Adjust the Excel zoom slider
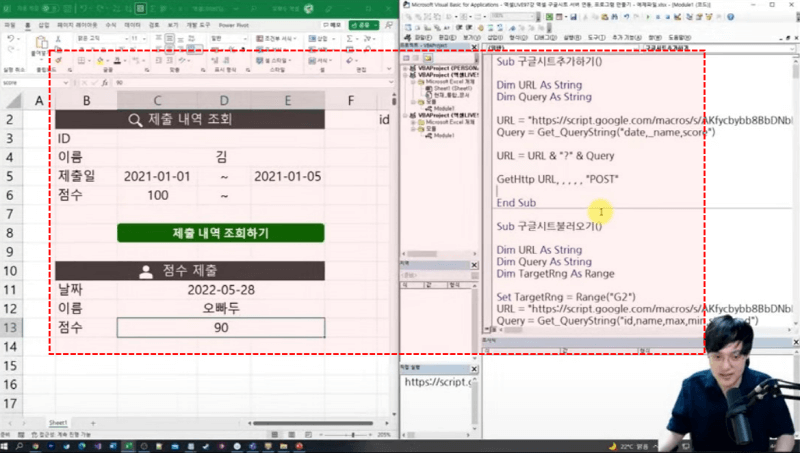800x453 pixels. (353, 435)
